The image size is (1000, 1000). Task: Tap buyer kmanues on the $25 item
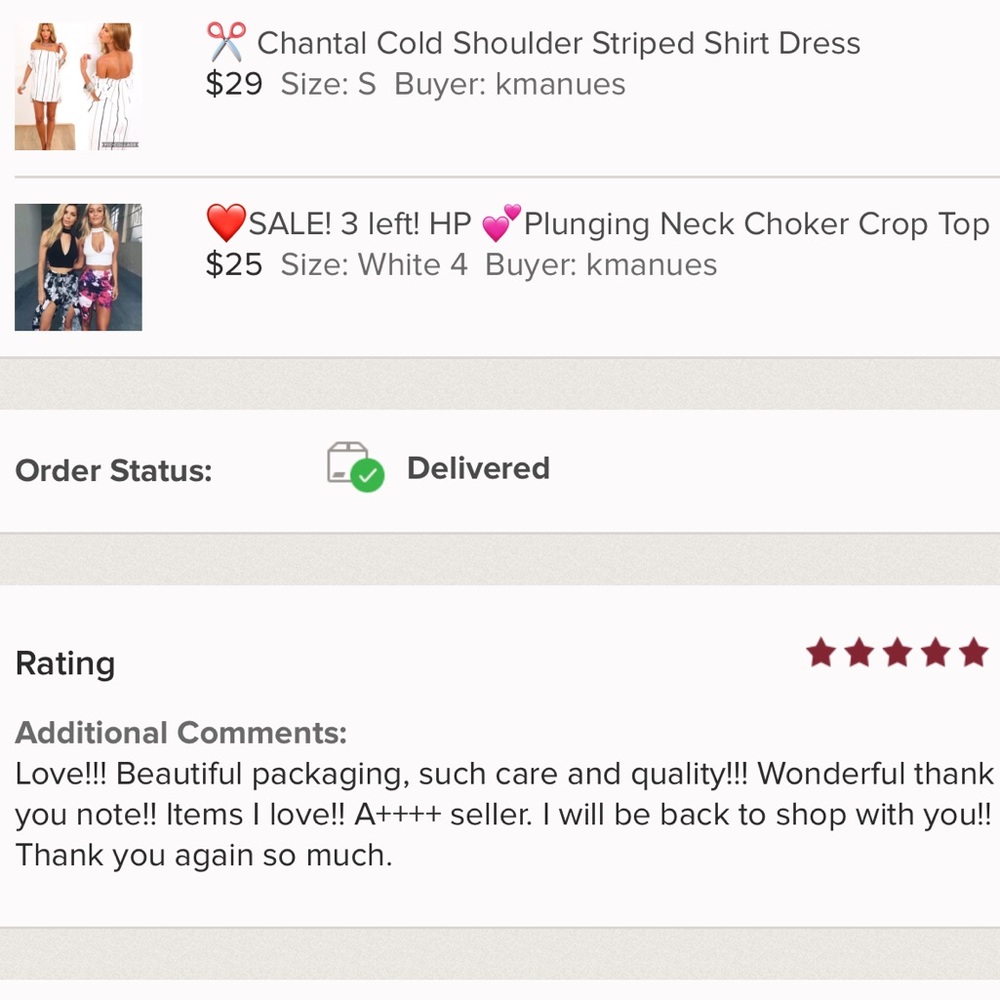point(651,265)
